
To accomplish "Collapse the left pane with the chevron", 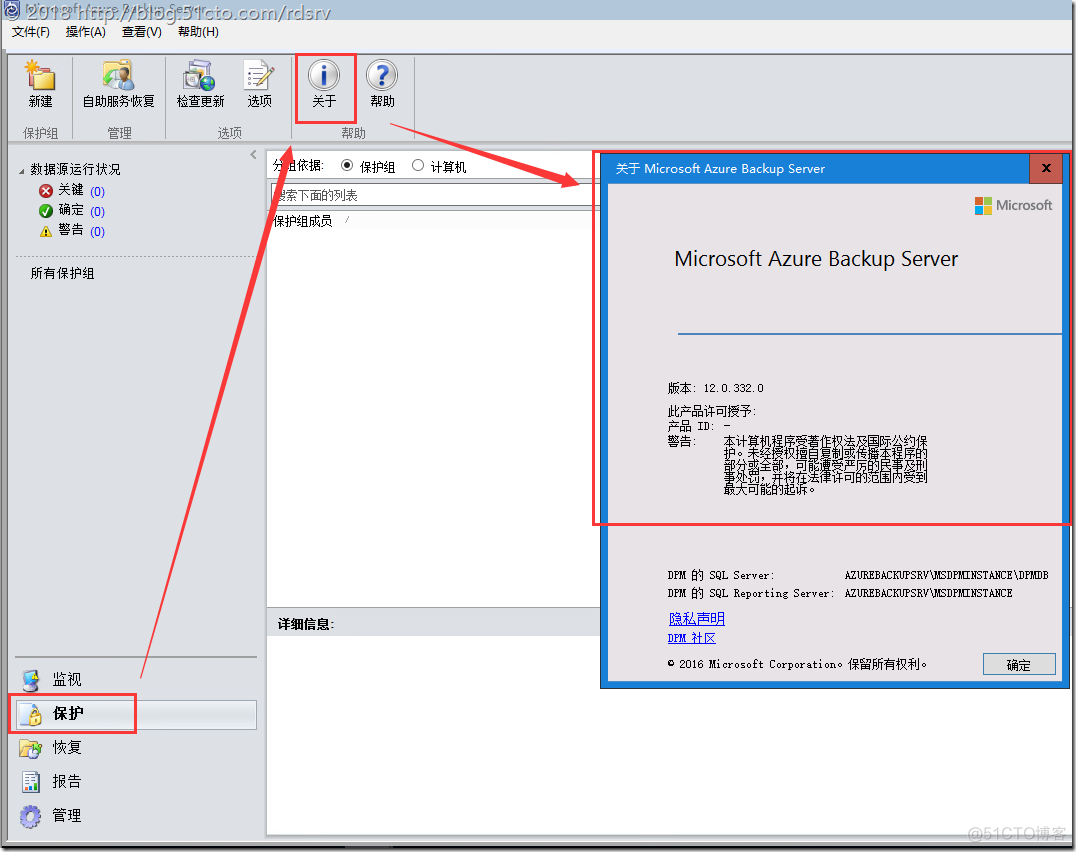I will (254, 155).
